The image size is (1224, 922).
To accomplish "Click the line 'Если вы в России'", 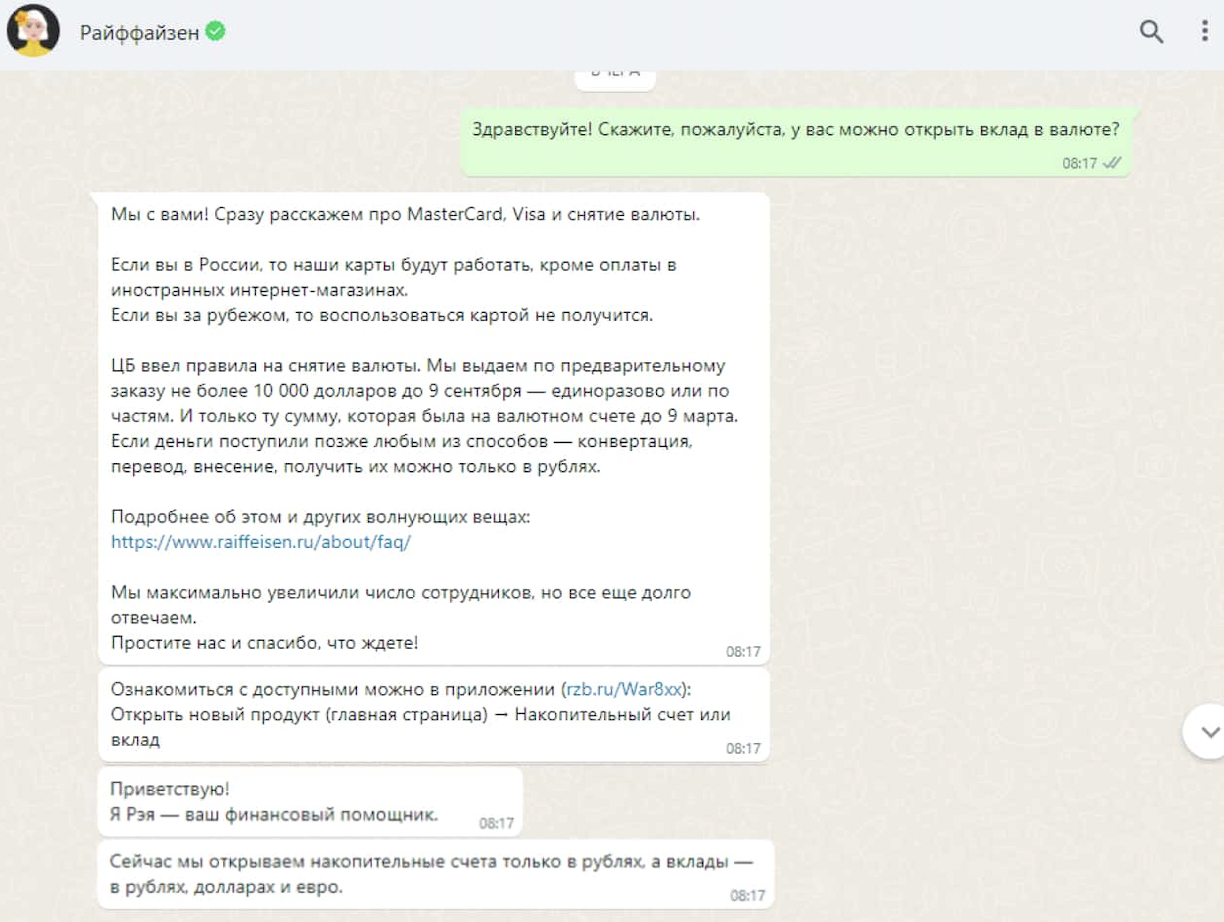I will tap(394, 278).
